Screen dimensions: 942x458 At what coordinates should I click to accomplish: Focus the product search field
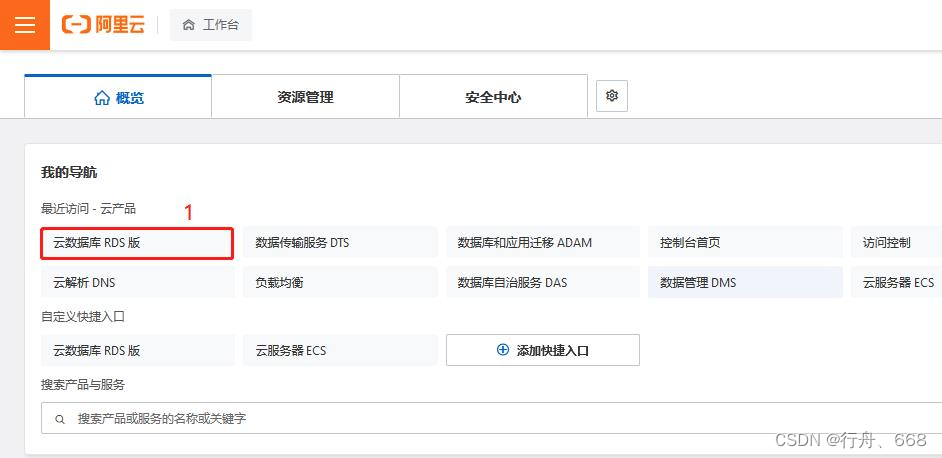[x=491, y=418]
